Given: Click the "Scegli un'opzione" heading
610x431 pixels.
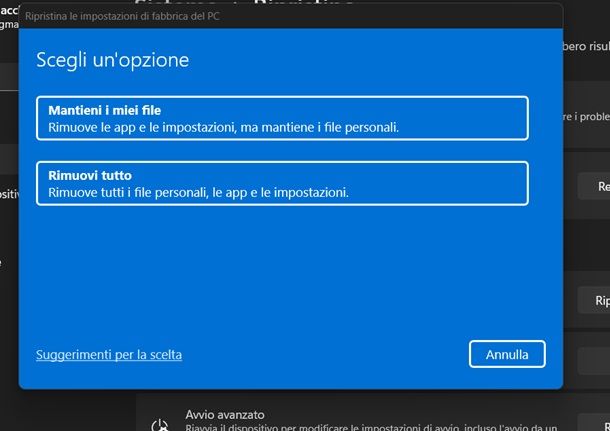Looking at the screenshot, I should tap(113, 60).
